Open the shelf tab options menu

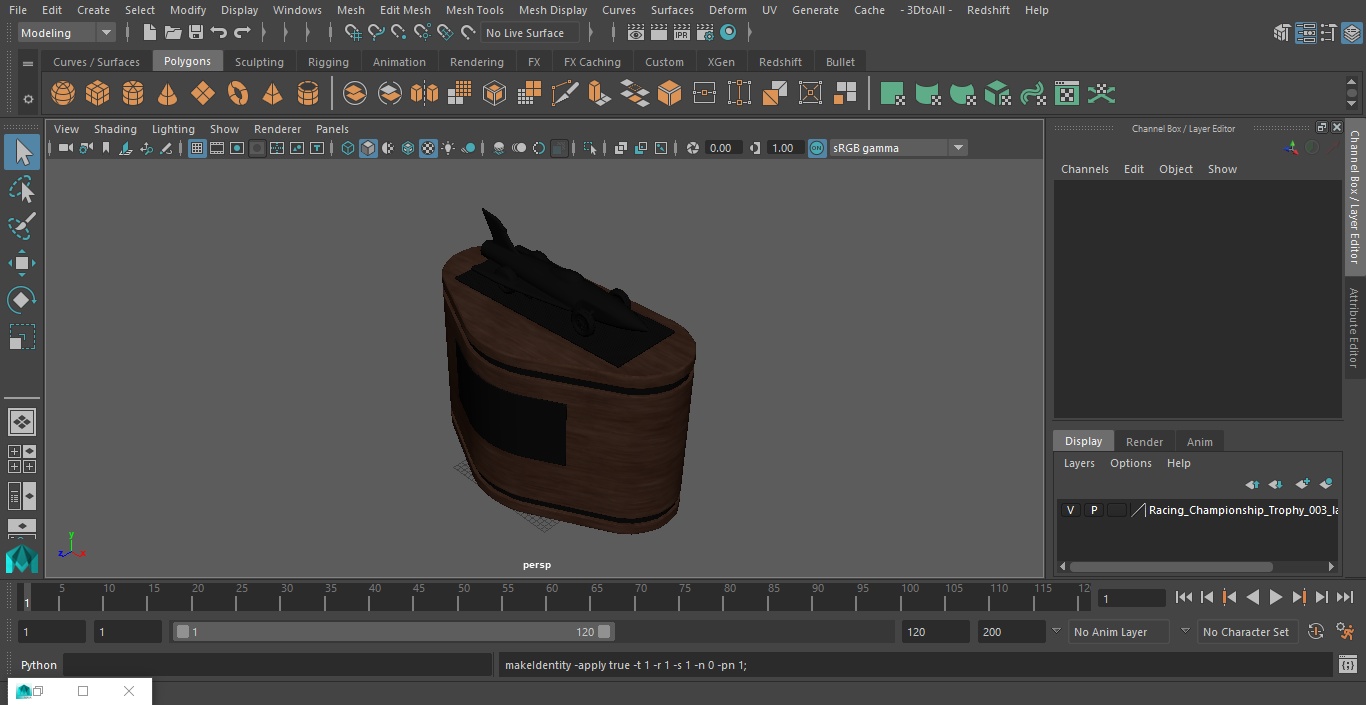pos(28,63)
